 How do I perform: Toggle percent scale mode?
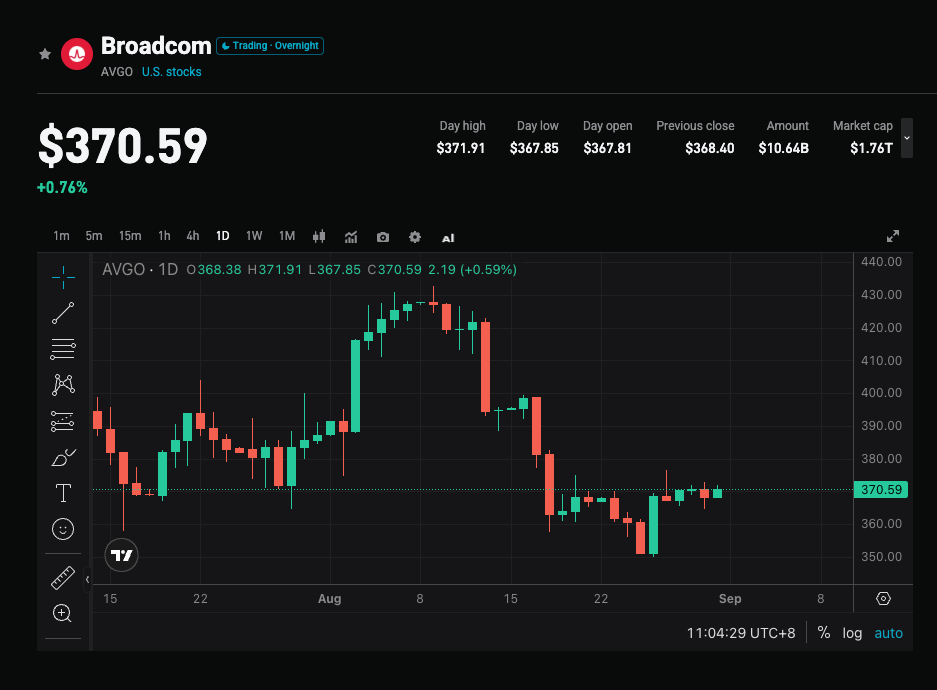point(823,633)
